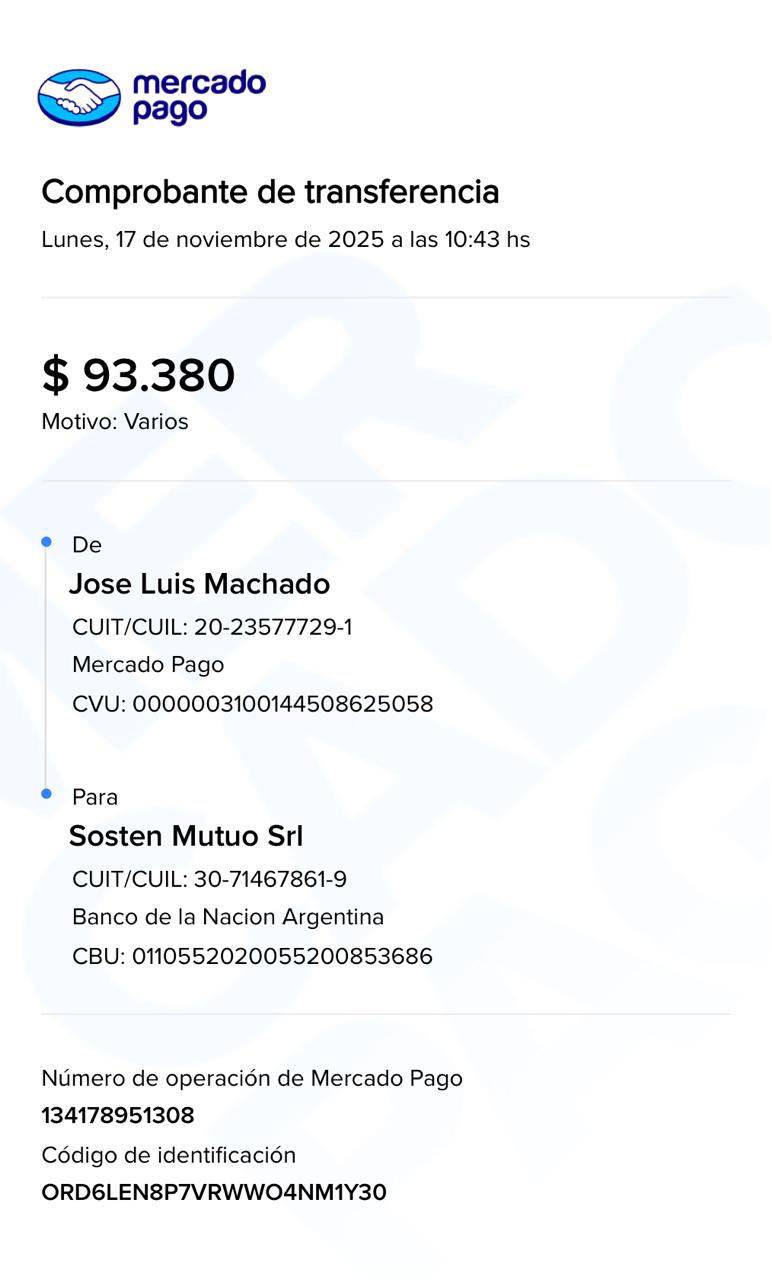Click the "mercado pago" brand wordmark
The image size is (772, 1280).
pyautogui.click(x=198, y=97)
